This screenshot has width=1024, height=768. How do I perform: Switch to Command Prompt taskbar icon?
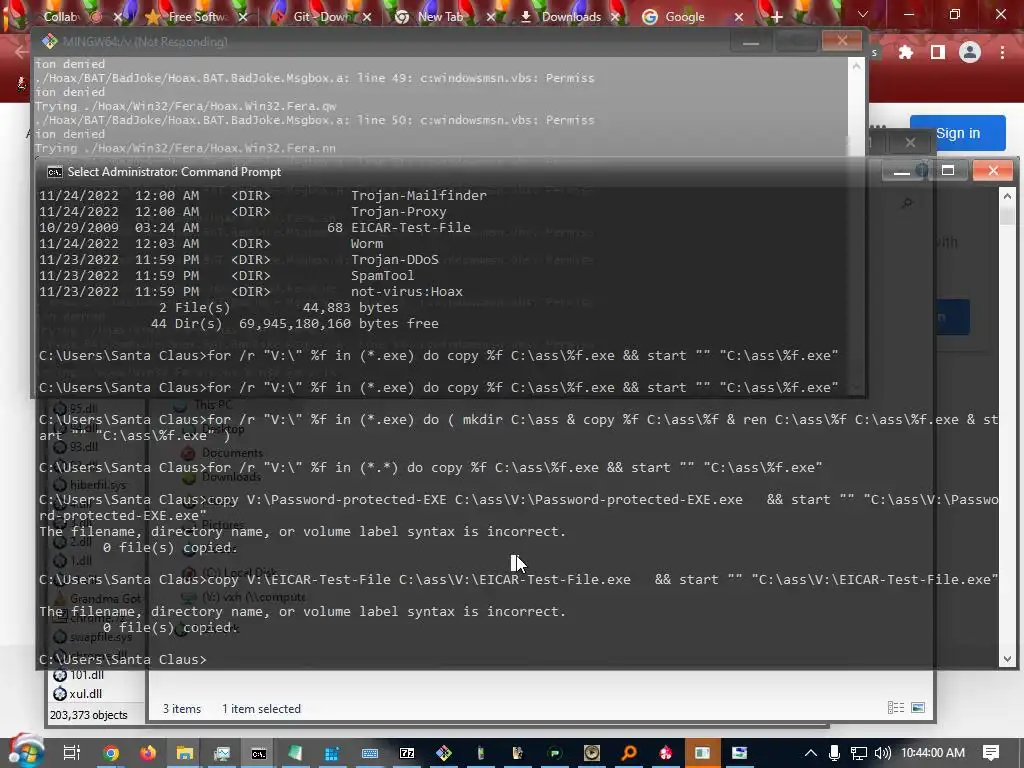[x=259, y=753]
